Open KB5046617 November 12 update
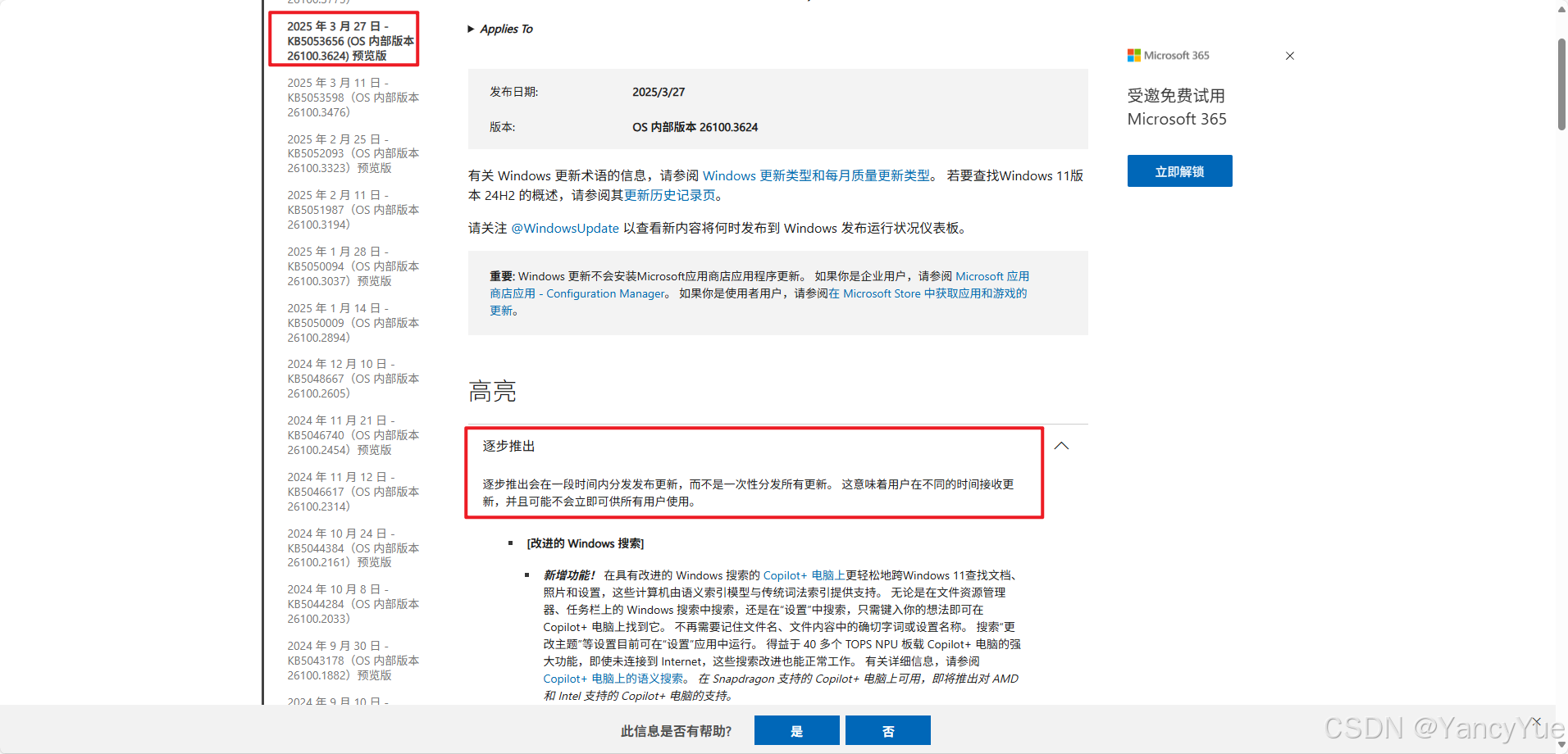 [353, 492]
